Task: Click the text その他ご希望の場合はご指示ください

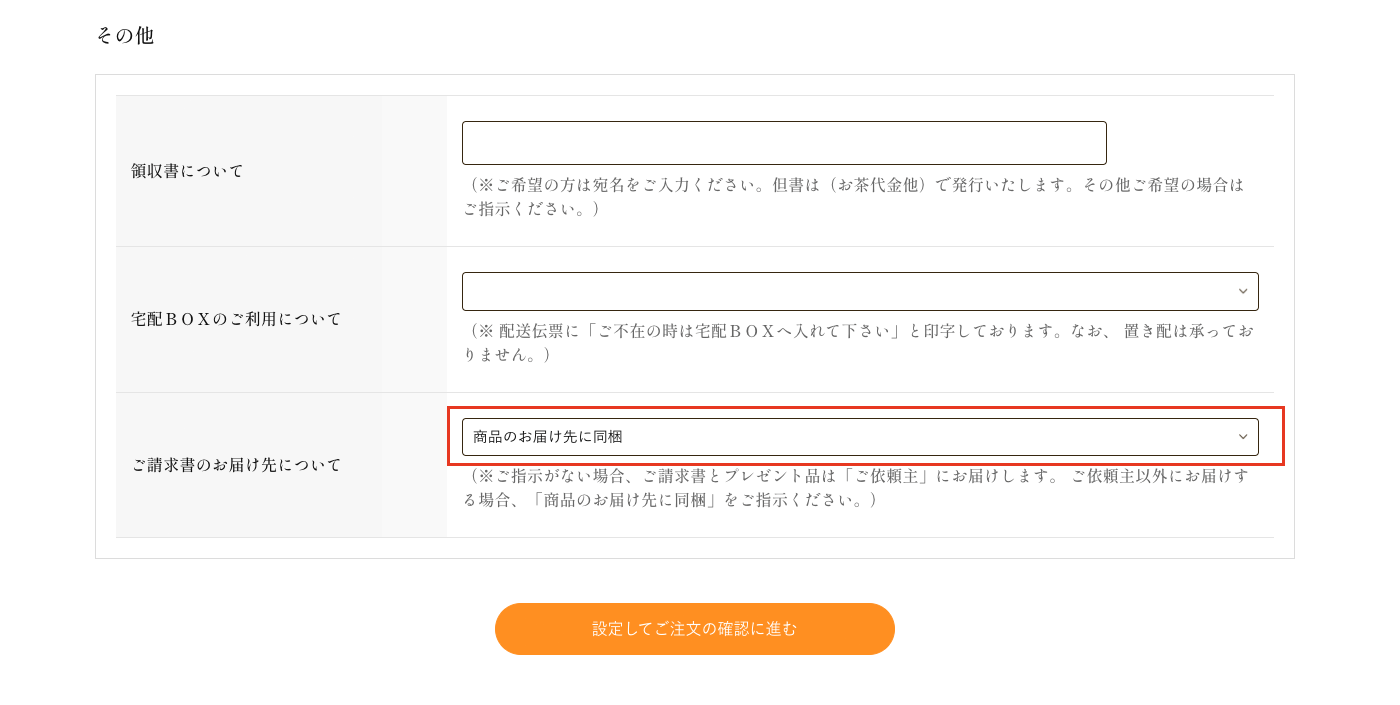Action: tap(853, 197)
